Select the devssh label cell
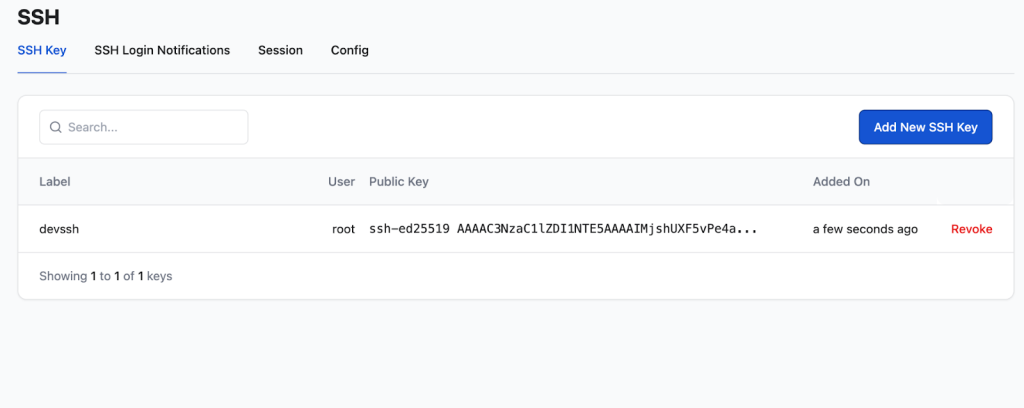 click(x=60, y=229)
